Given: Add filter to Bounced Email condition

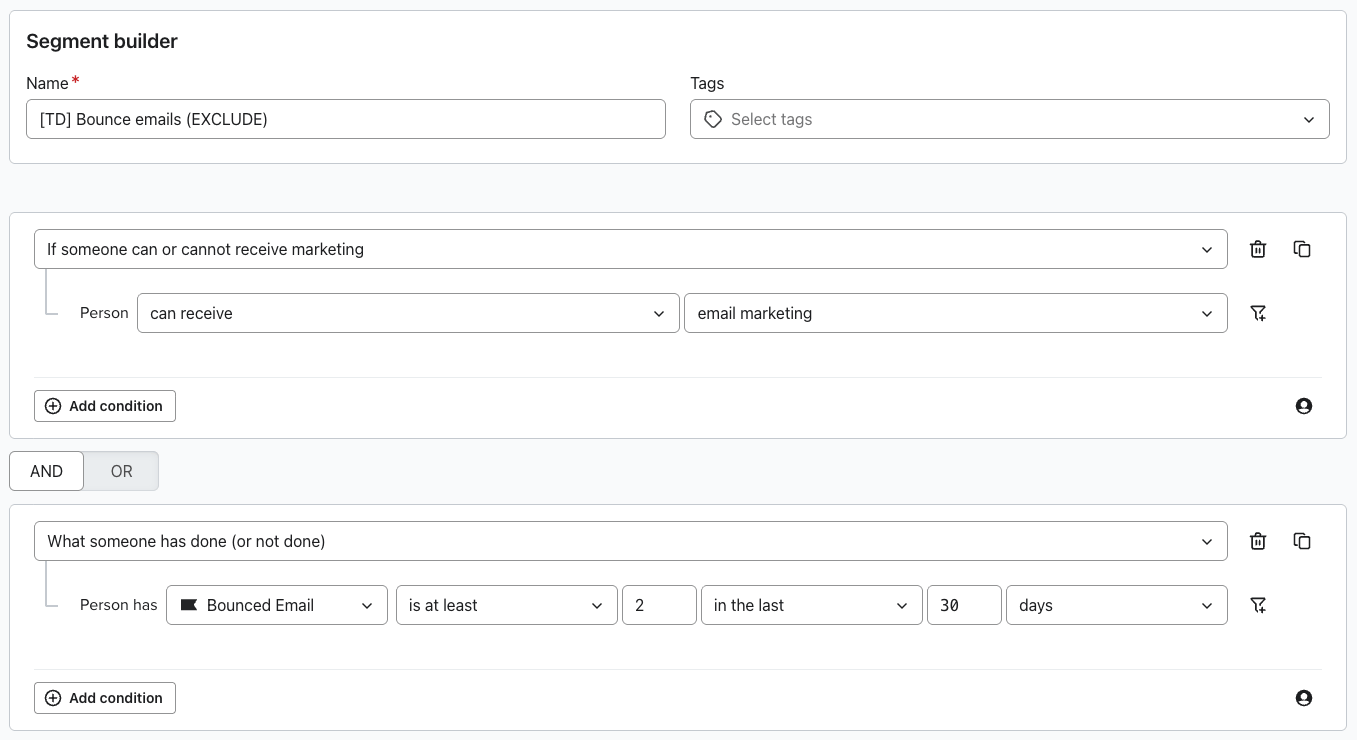Looking at the screenshot, I should coord(1258,605).
